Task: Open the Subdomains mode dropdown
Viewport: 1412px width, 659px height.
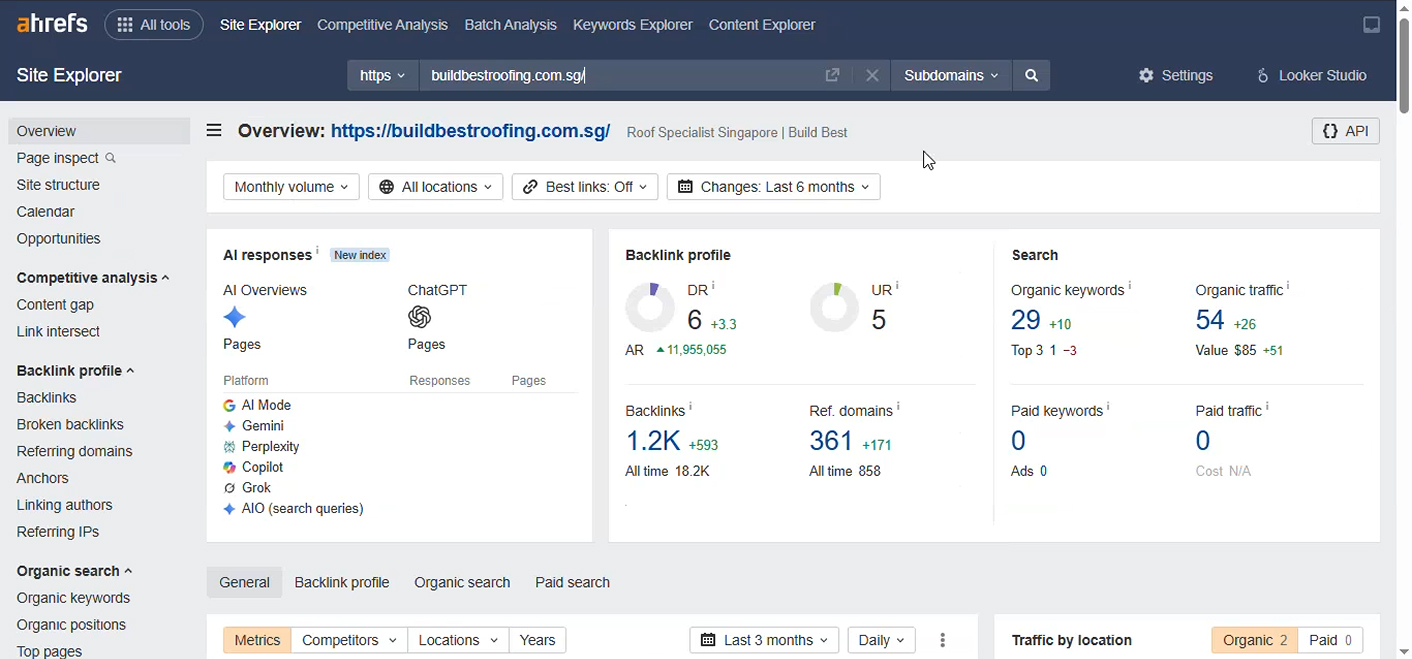Action: point(951,75)
